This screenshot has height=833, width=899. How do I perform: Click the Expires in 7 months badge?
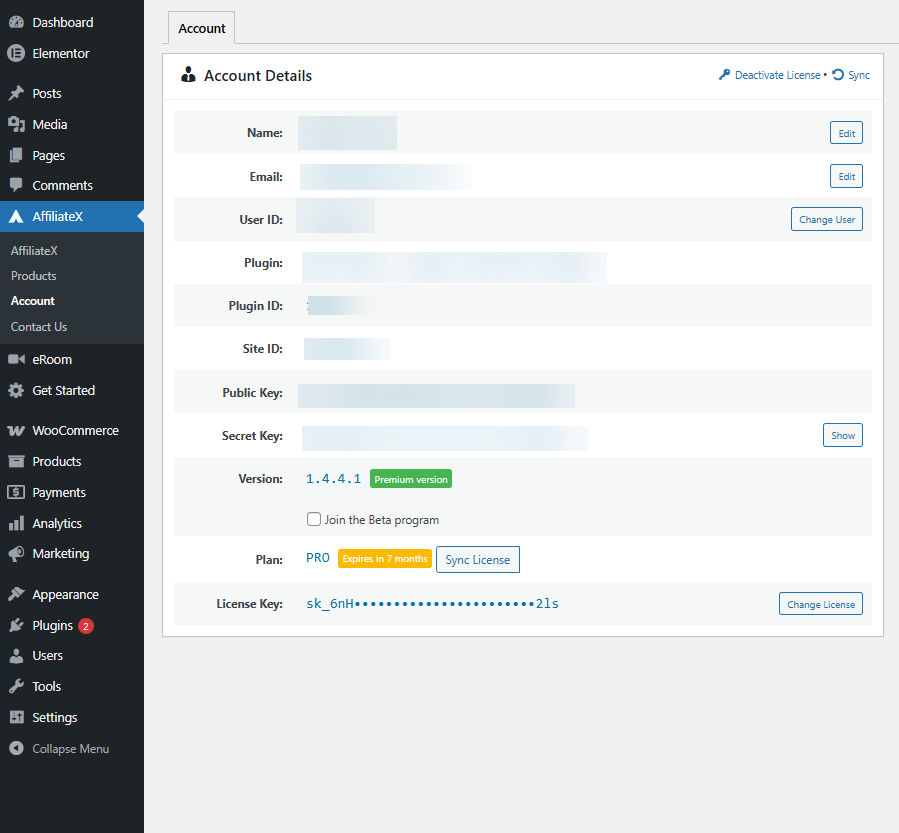point(385,558)
